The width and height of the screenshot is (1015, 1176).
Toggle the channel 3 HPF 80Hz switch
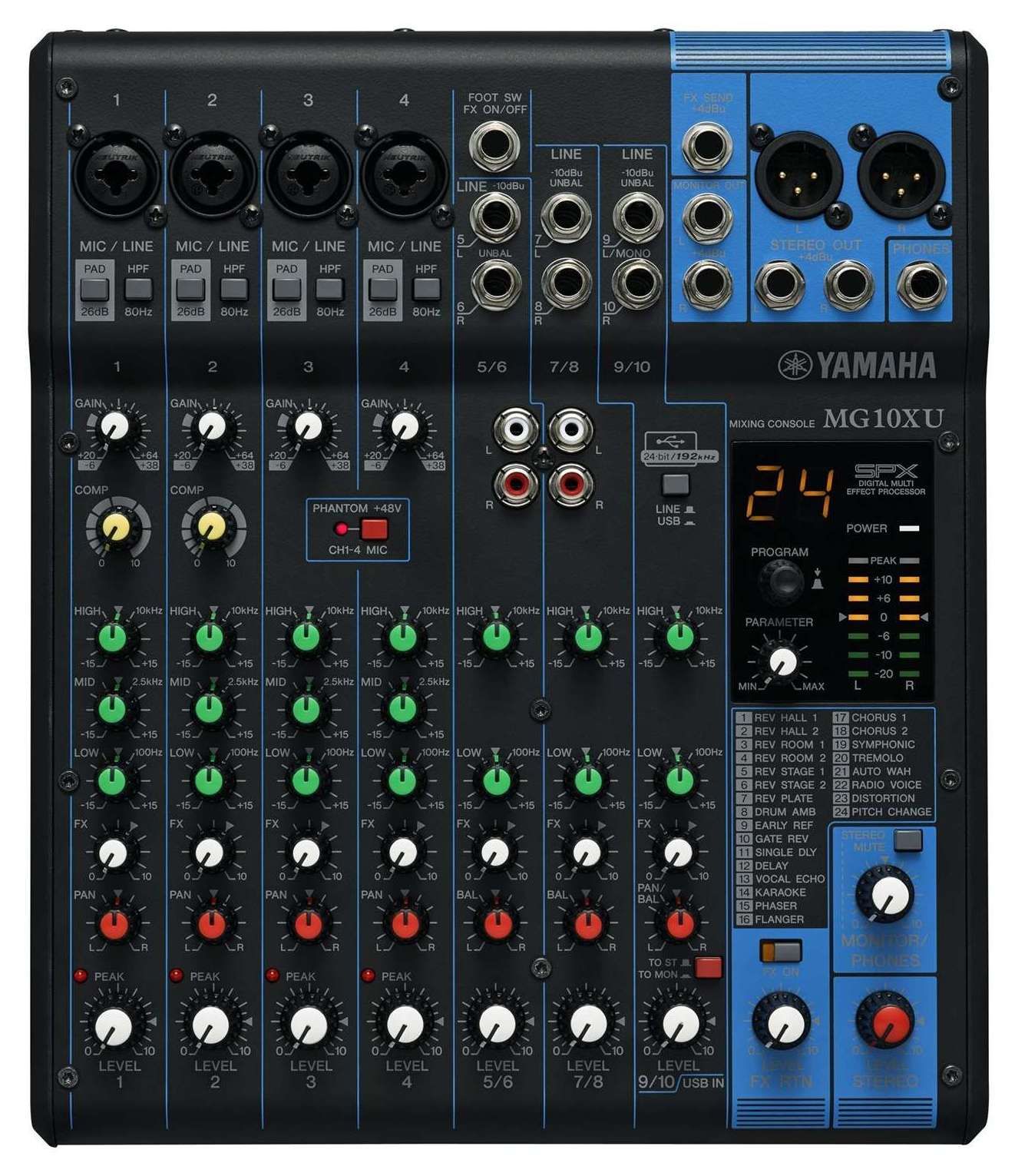coord(330,289)
